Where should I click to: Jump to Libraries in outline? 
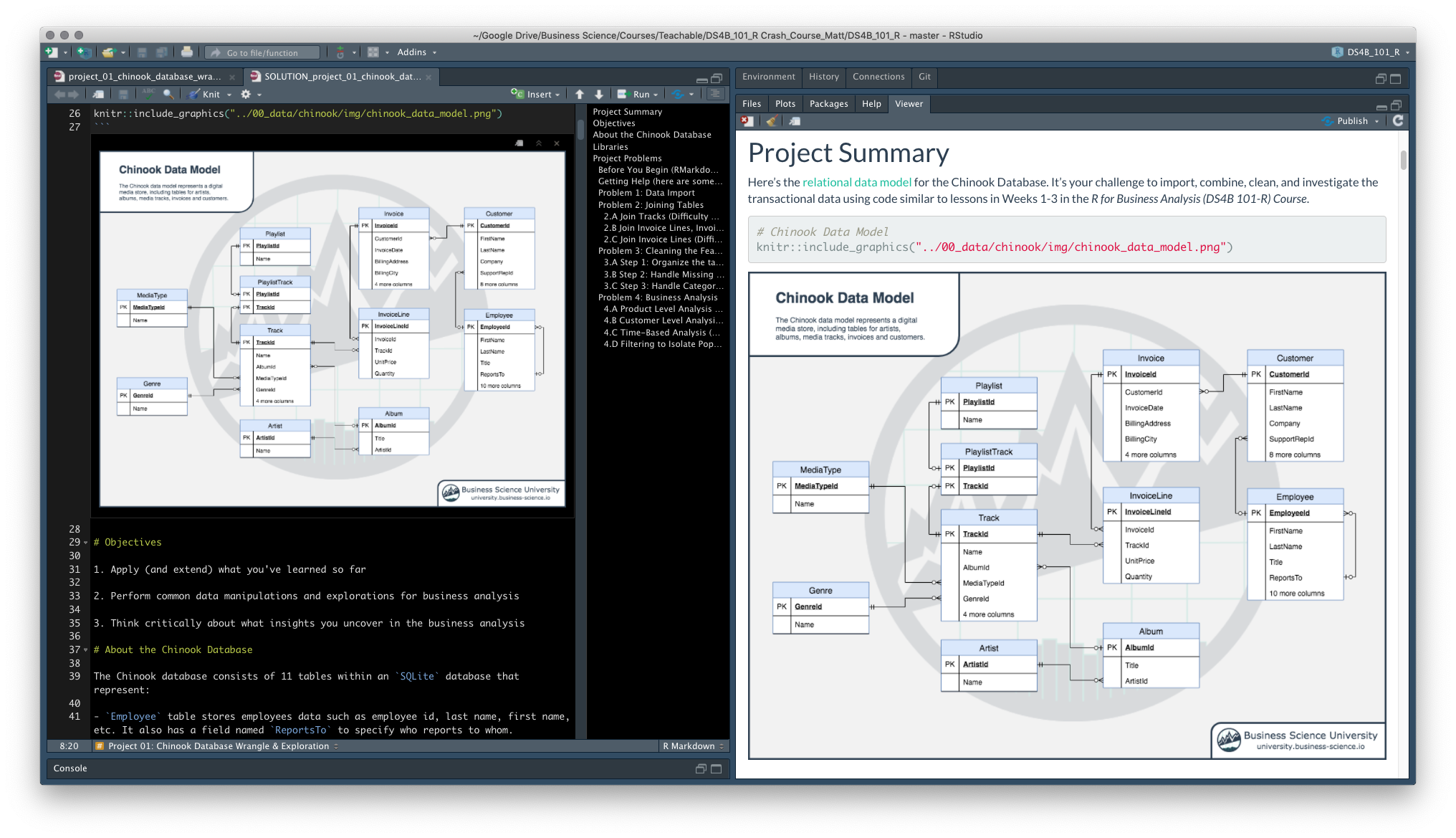[x=610, y=147]
